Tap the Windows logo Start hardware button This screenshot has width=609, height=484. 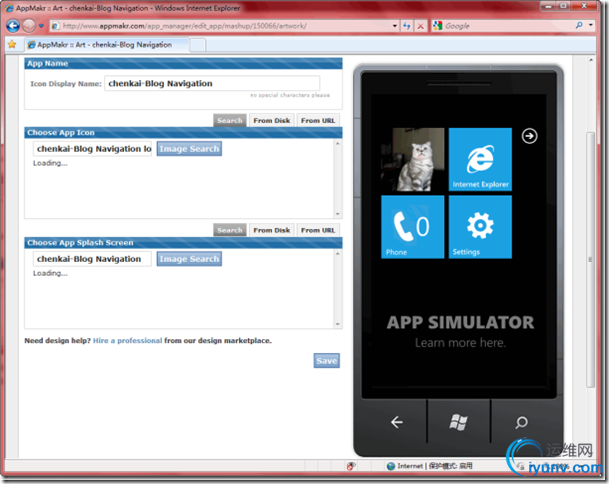tap(458, 422)
